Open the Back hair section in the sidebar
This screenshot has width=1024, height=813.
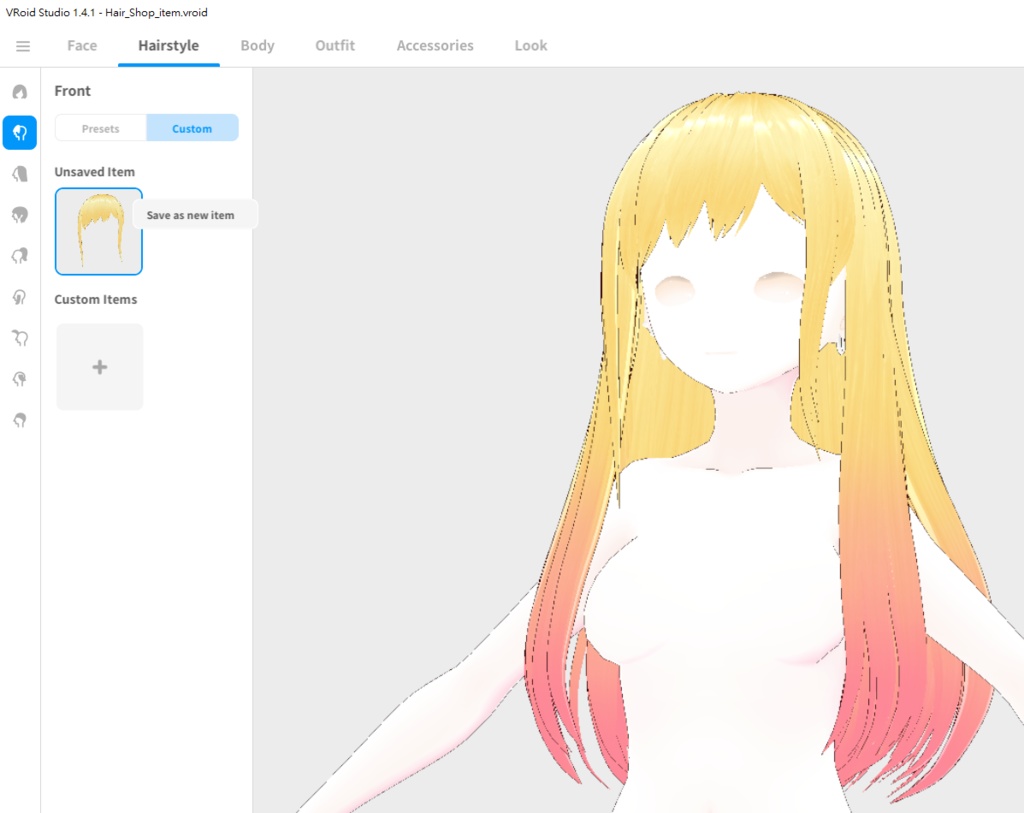tap(20, 173)
